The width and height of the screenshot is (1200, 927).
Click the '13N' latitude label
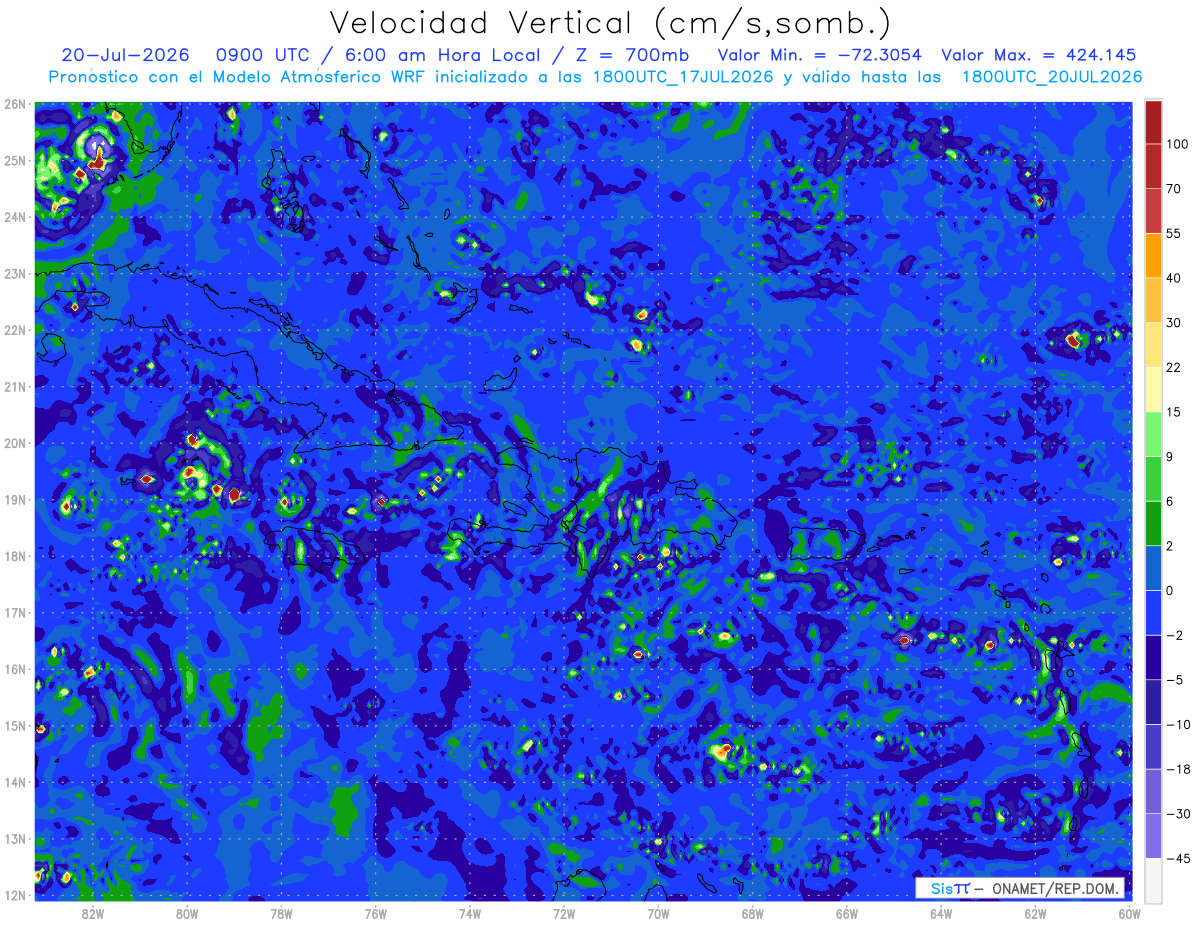coord(15,839)
